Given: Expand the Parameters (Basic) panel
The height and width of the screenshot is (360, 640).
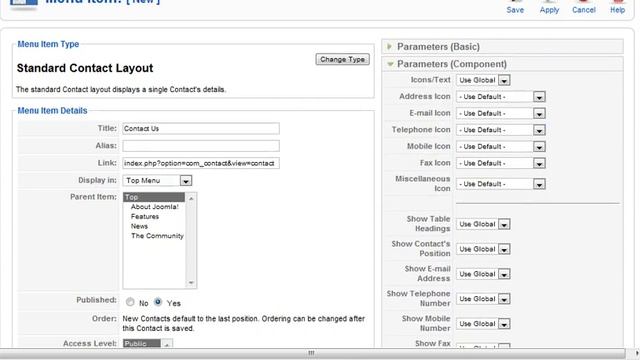Looking at the screenshot, I should [x=502, y=47].
